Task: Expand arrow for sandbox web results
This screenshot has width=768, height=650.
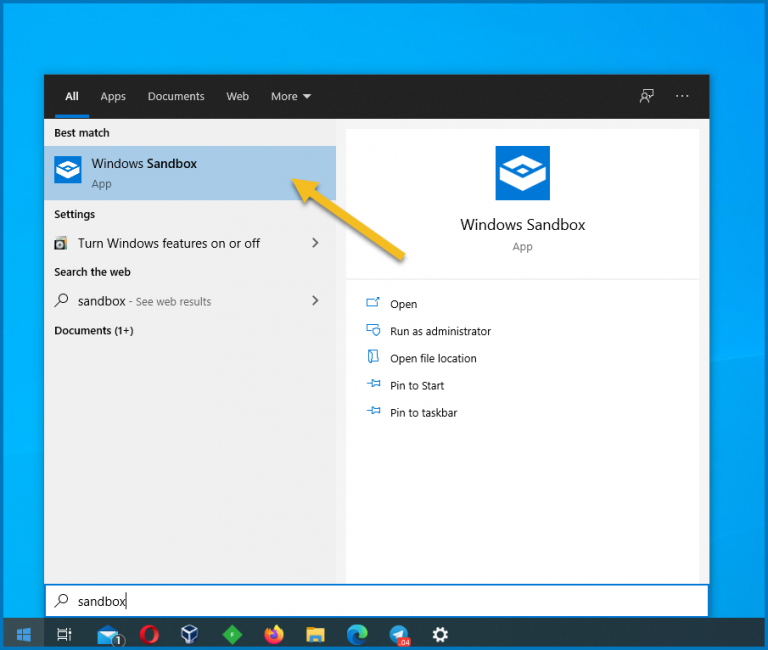Action: point(315,301)
